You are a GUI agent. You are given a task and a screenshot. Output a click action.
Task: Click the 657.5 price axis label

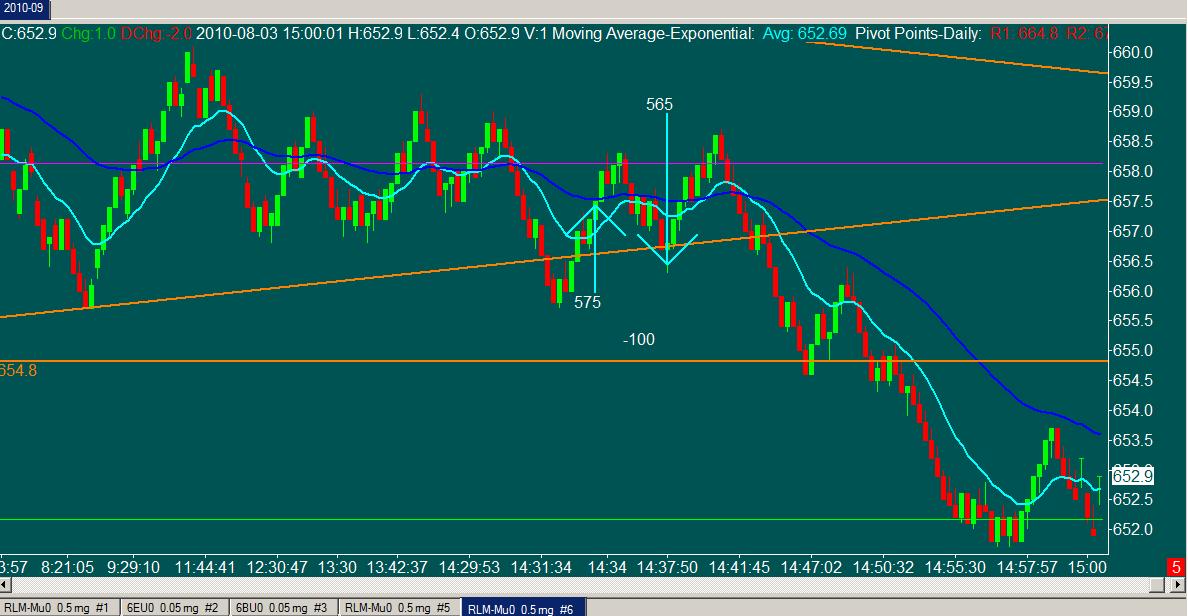[x=1132, y=202]
